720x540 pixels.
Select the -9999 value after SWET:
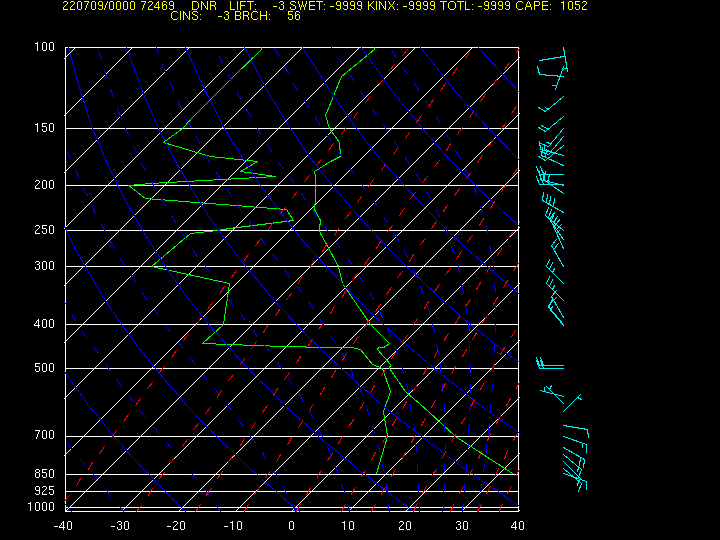(x=348, y=6)
